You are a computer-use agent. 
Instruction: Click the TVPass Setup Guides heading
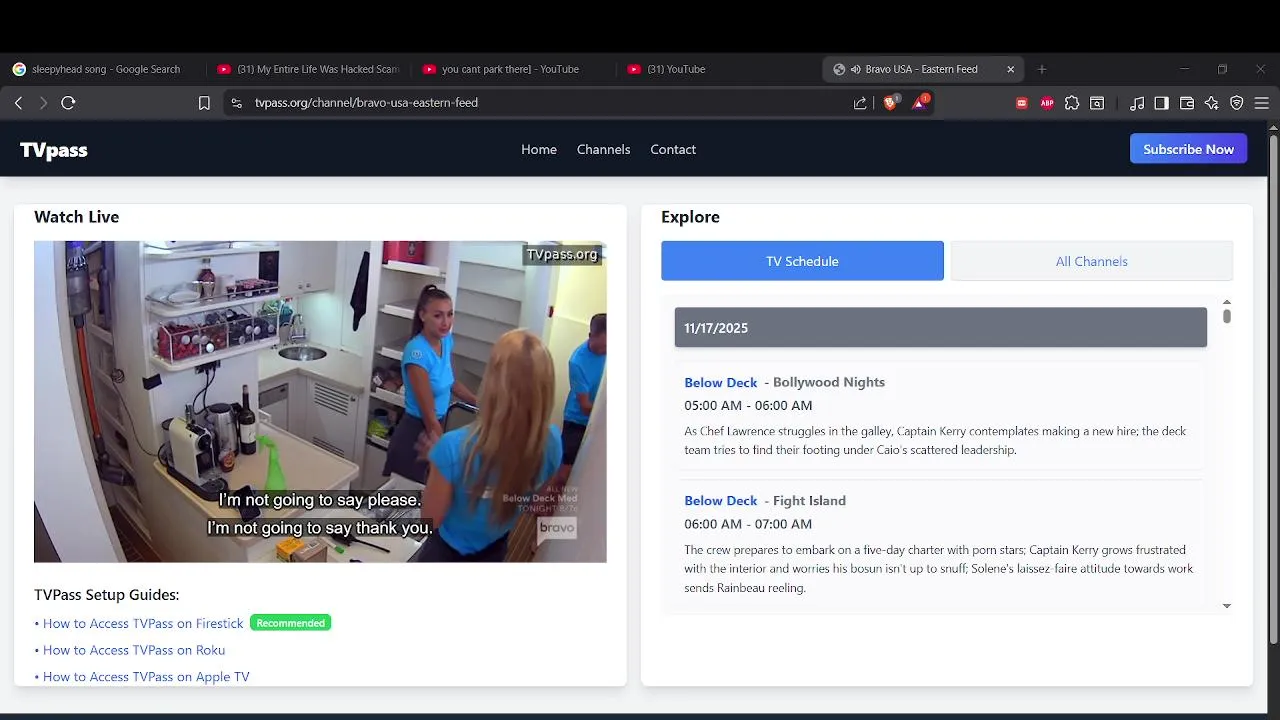point(106,595)
